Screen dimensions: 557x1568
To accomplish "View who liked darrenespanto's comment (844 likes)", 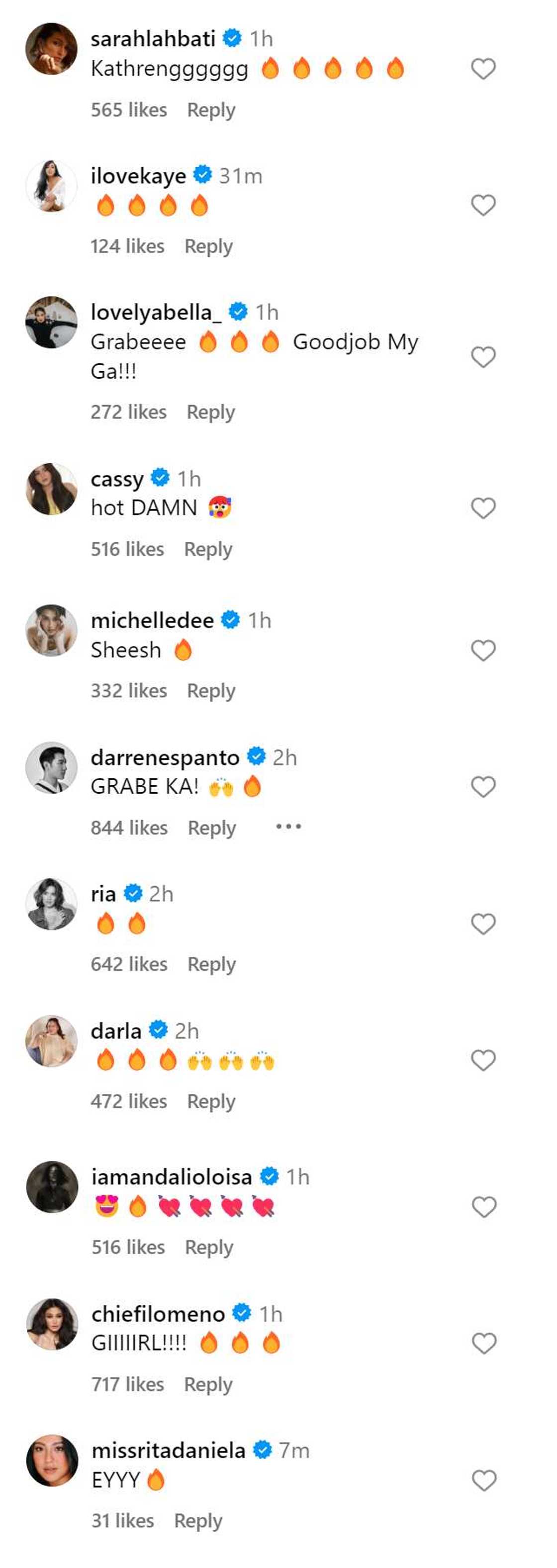I will click(x=129, y=828).
